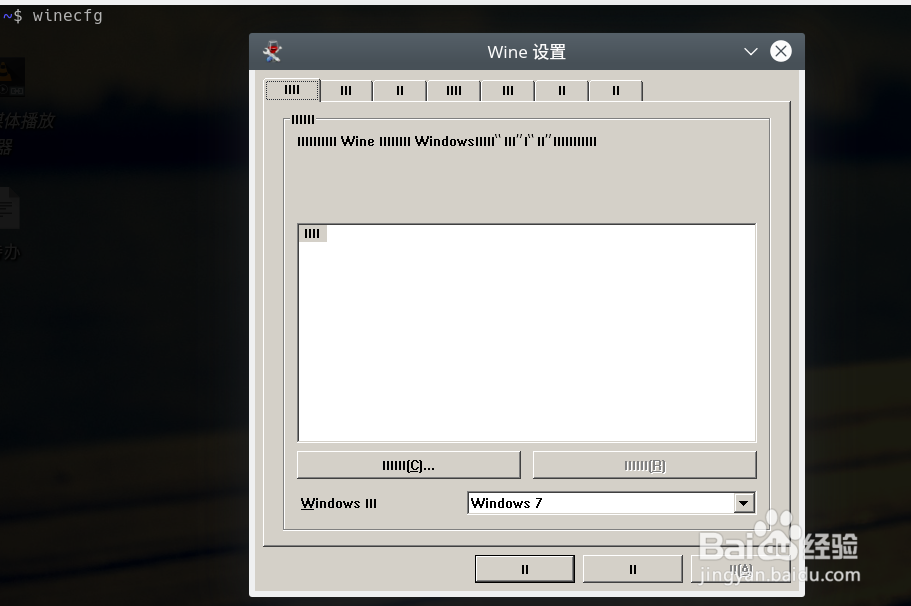The height and width of the screenshot is (606, 911).
Task: Open the fifth tab (Drives)
Action: coord(508,91)
